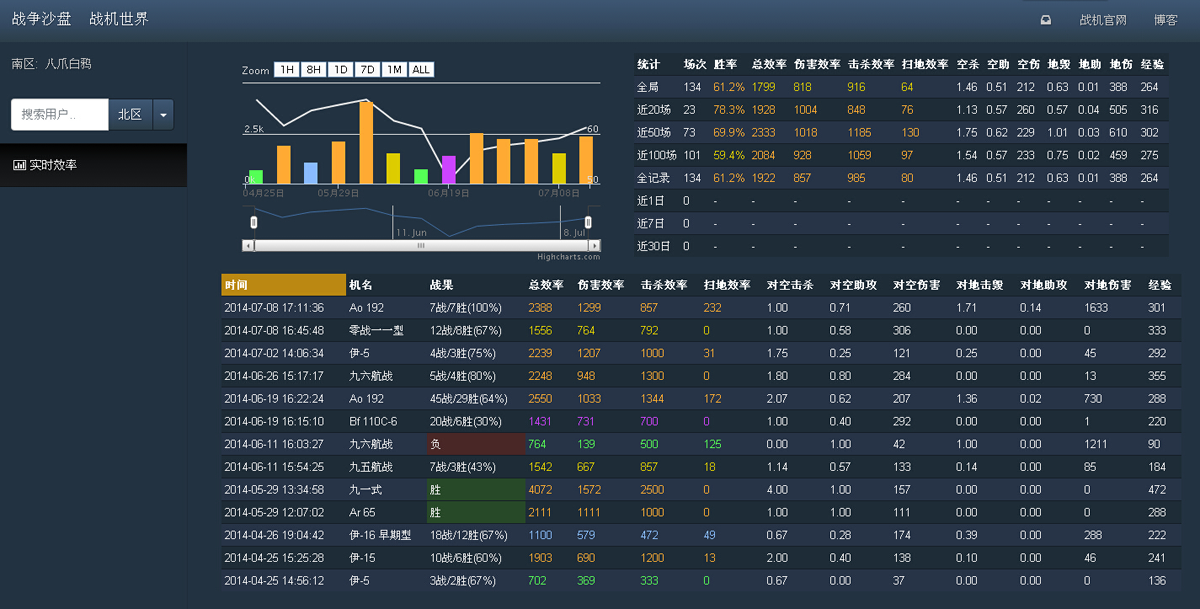Screen dimensions: 1200x609
Task: Click the right navigator range handle
Action: pos(588,221)
